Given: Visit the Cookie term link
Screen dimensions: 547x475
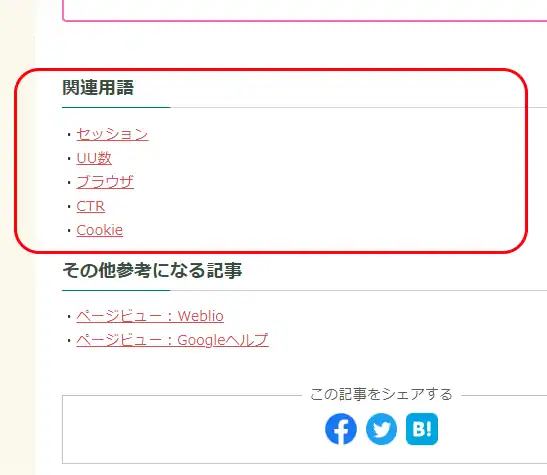Looking at the screenshot, I should (x=99, y=230).
